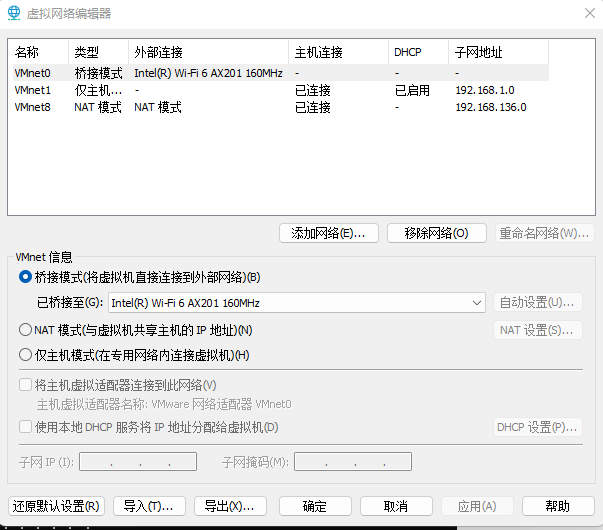This screenshot has height=530, width=603.
Task: Click 重命名网络(W) button
Action: tap(544, 233)
